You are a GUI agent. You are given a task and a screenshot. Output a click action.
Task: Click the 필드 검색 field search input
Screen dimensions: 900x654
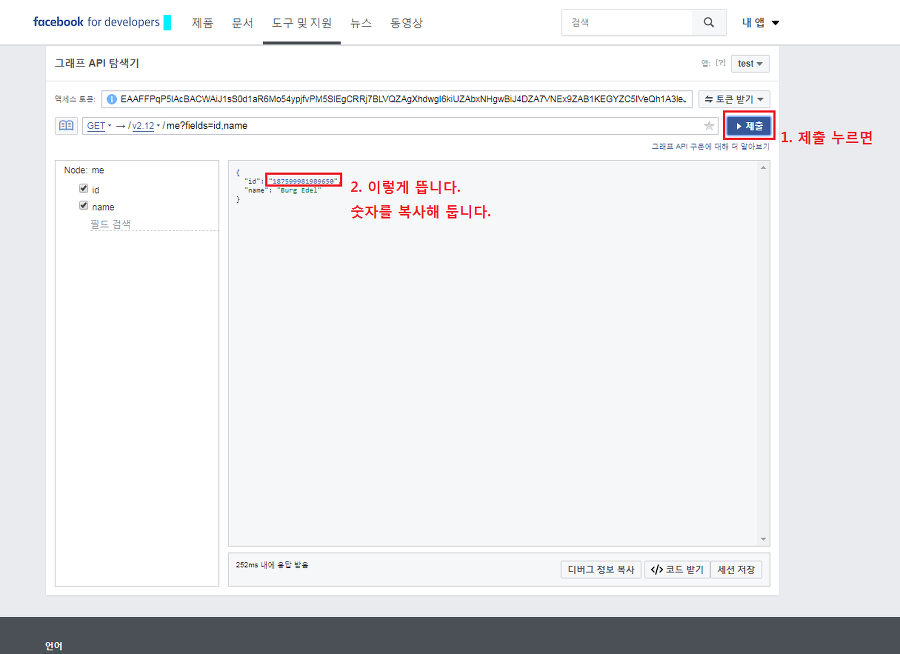tap(154, 224)
